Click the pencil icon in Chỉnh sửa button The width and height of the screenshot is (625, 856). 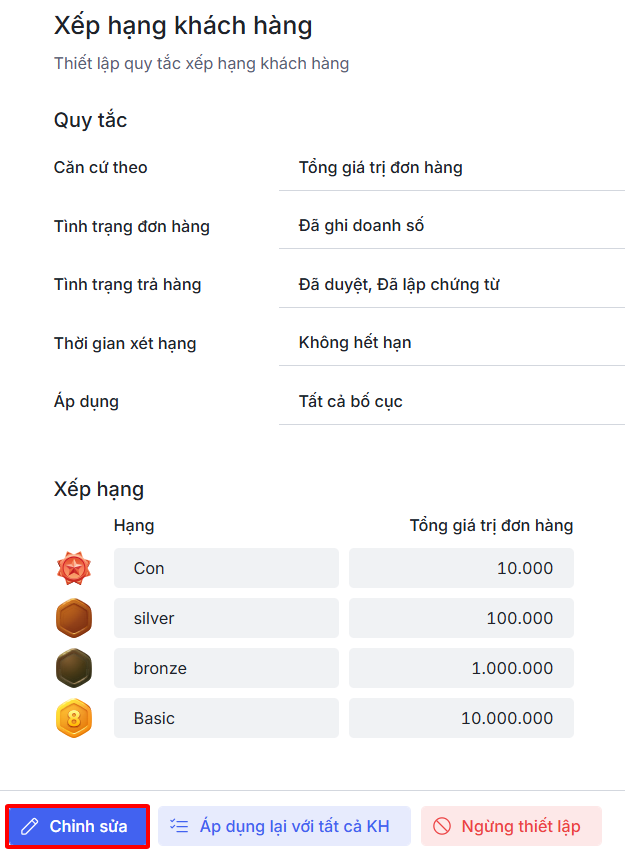[x=30, y=827]
